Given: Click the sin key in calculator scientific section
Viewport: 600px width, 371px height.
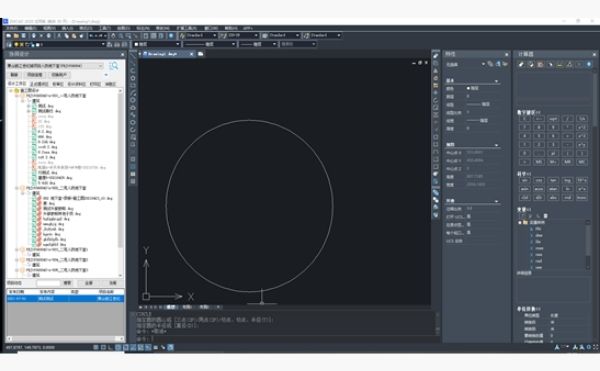Looking at the screenshot, I should (525, 180).
